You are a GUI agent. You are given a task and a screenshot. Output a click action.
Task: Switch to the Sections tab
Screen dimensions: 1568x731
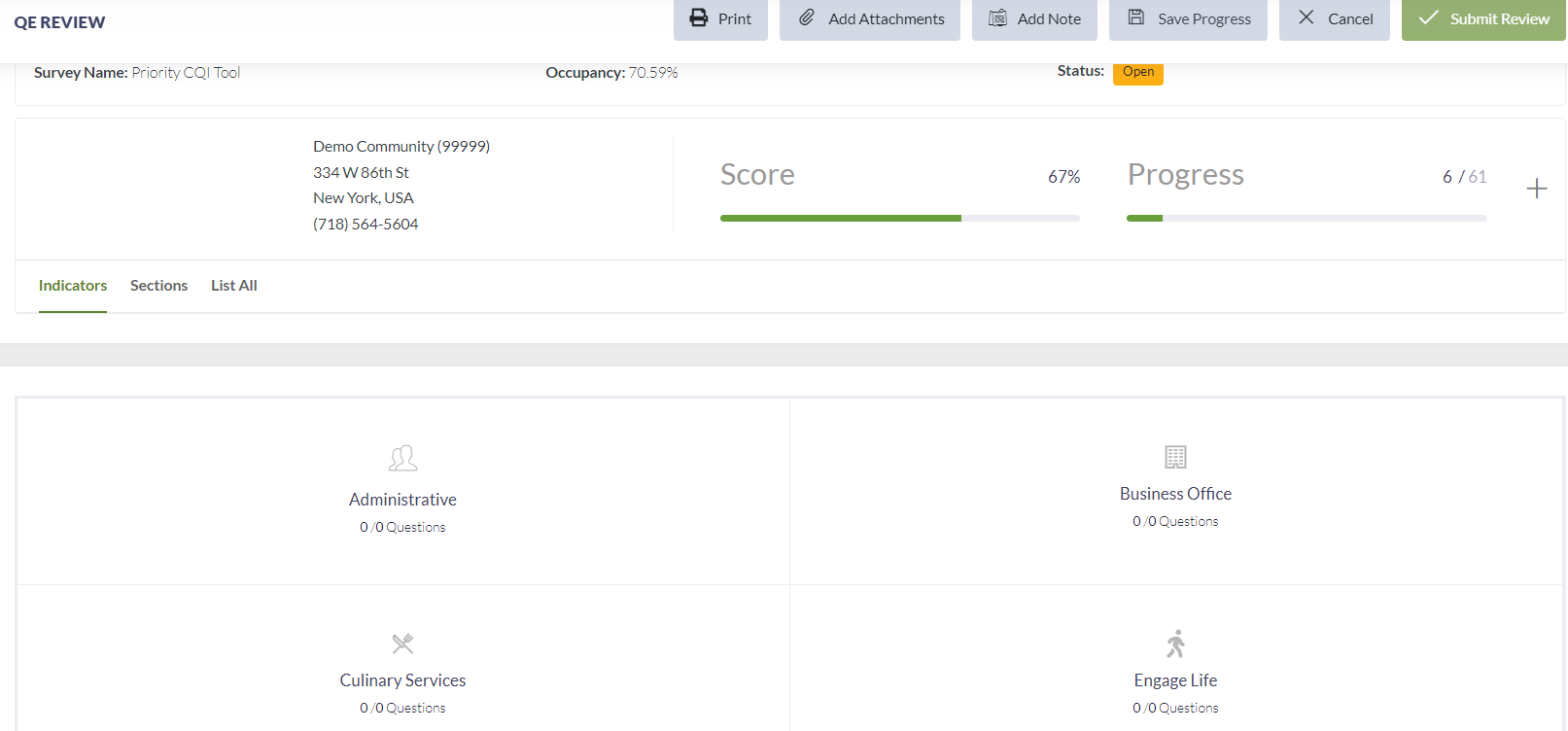click(158, 286)
